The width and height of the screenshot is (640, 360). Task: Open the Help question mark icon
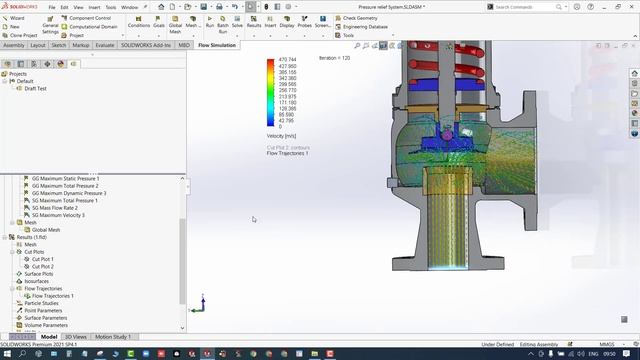coord(591,7)
